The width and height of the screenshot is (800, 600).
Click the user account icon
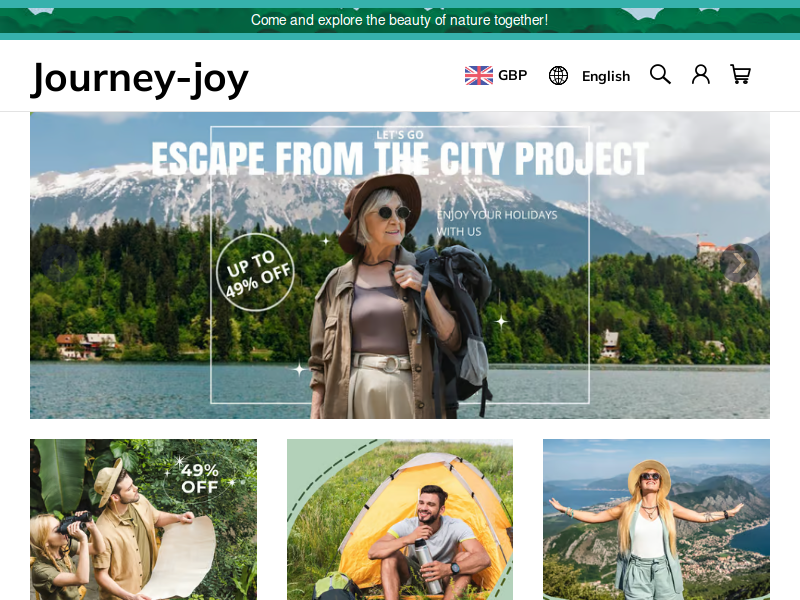(701, 74)
